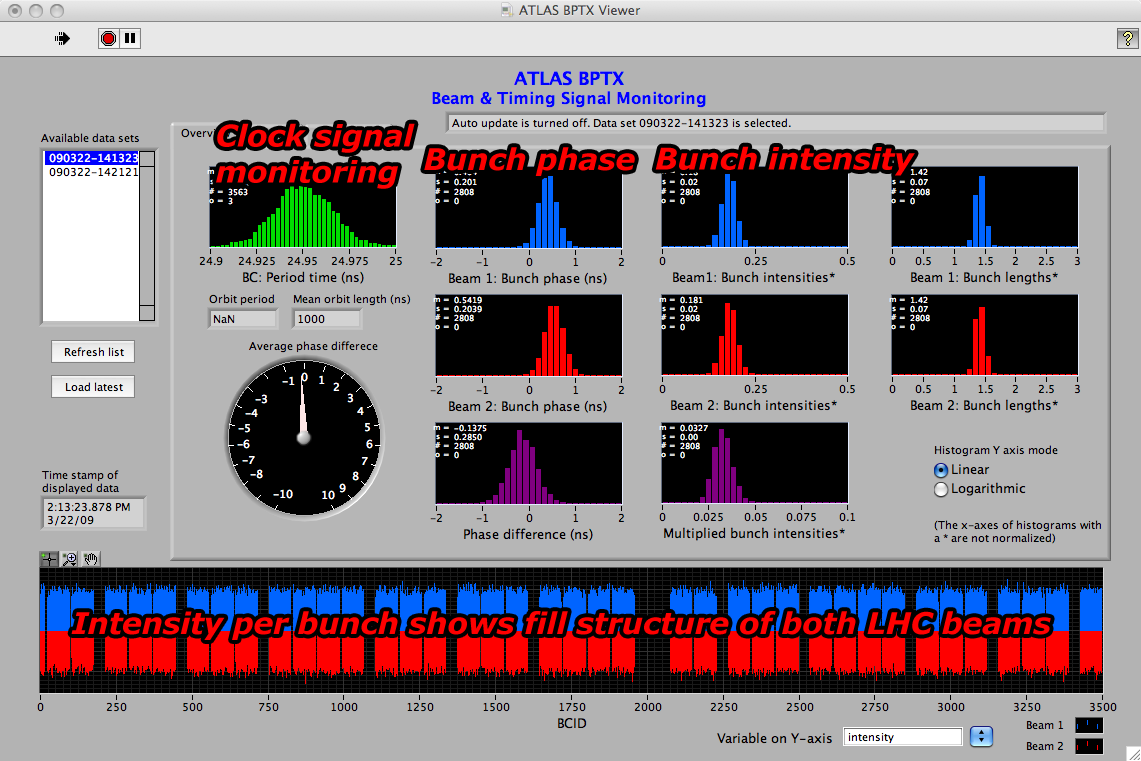
Task: Click the Beam 1 Bunch lengths histogram
Action: pyautogui.click(x=985, y=207)
